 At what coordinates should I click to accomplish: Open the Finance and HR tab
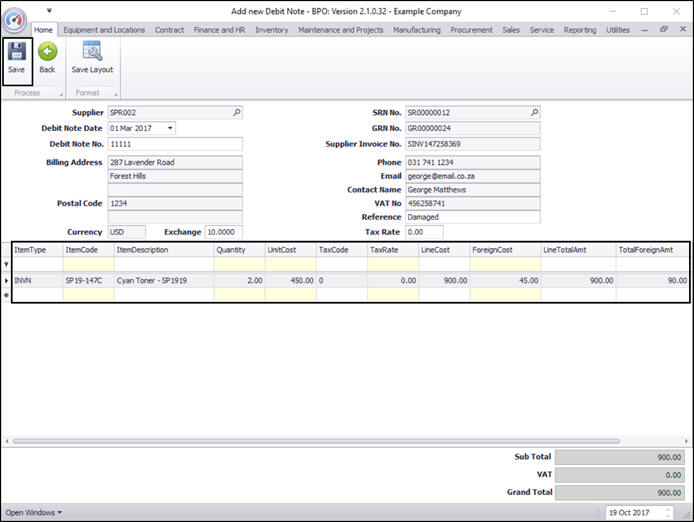219,30
